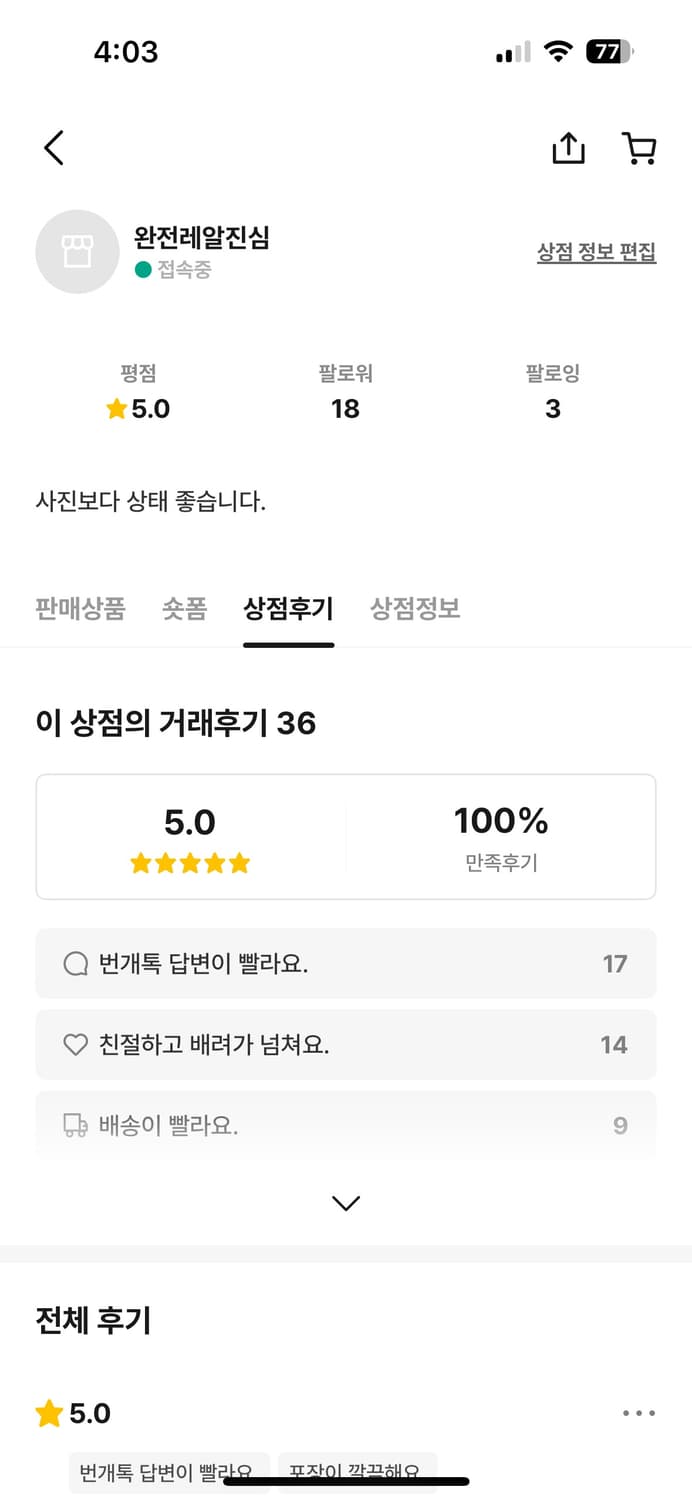
Task: Tap the 팔로잉 count 3
Action: click(x=552, y=408)
